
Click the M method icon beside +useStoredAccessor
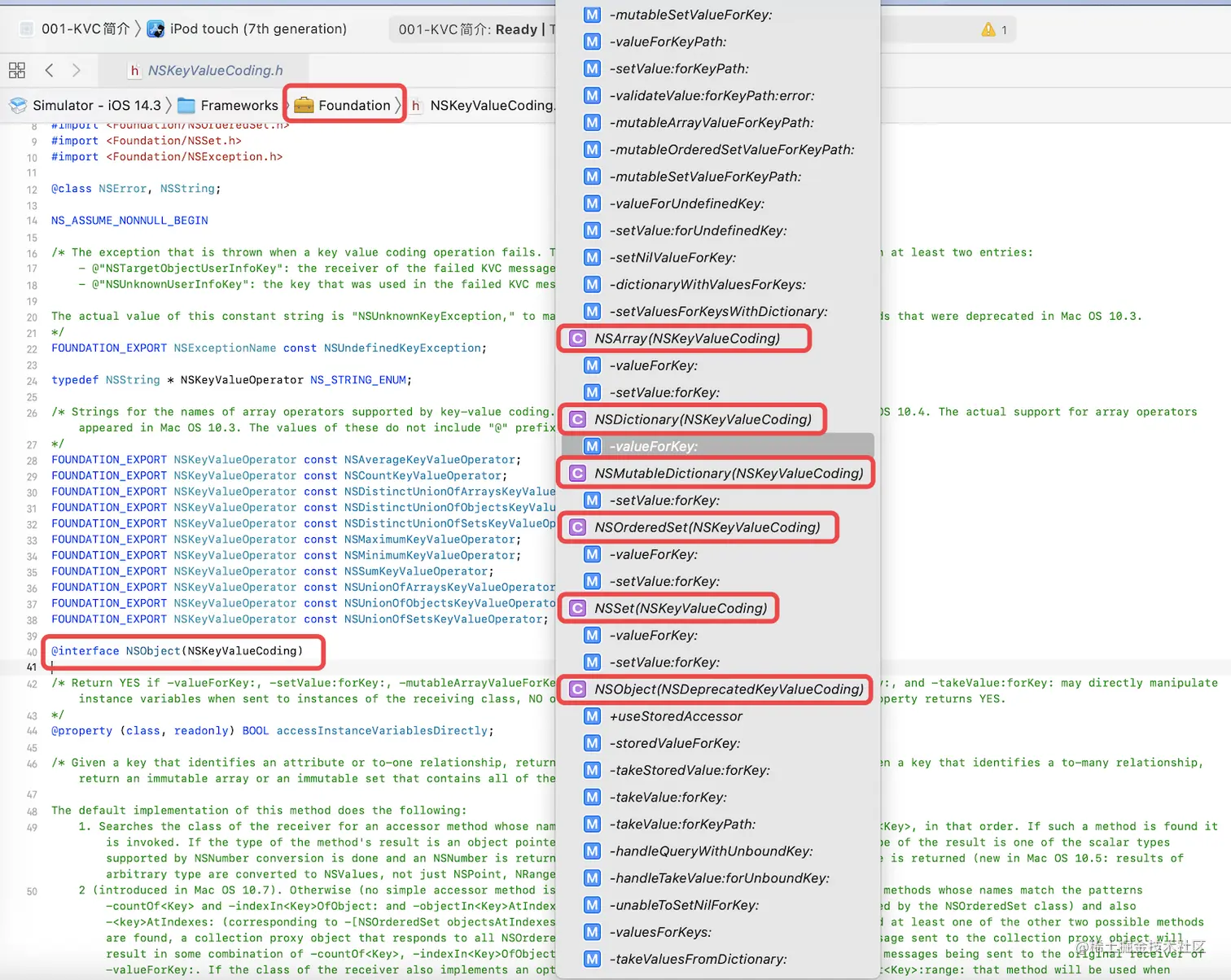[592, 716]
